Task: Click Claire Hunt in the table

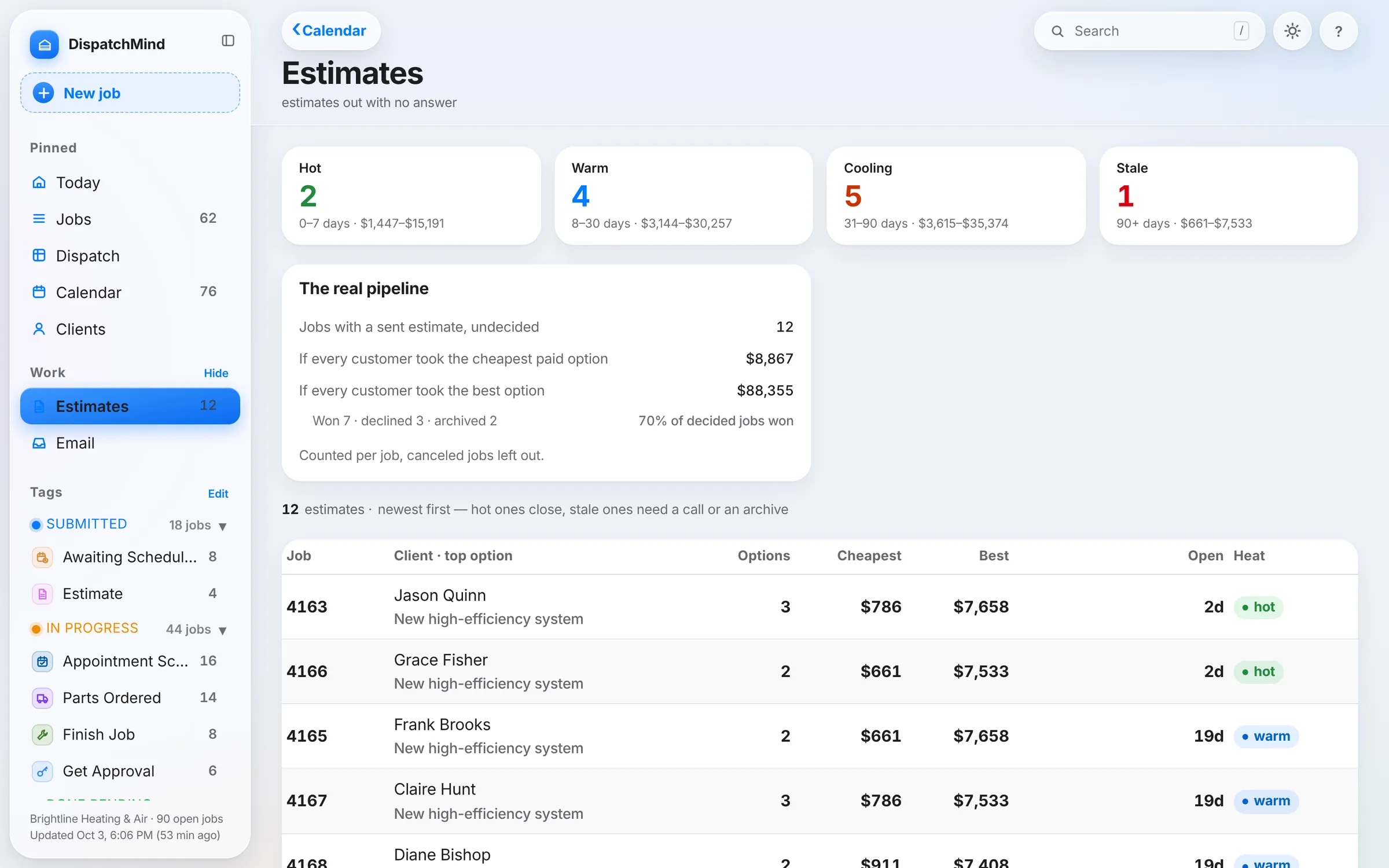Action: tap(435, 789)
